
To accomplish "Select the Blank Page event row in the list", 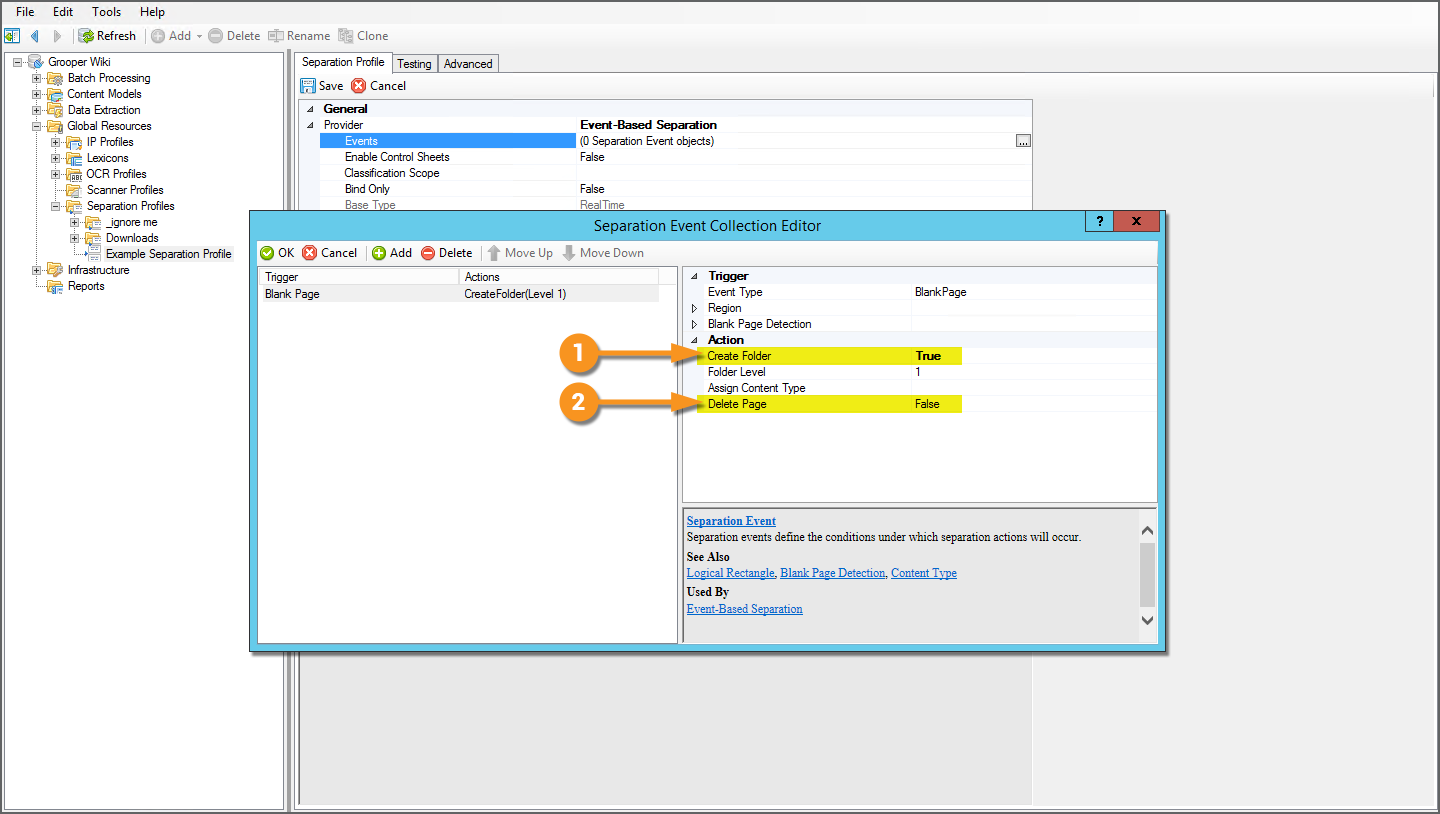I will tap(459, 294).
